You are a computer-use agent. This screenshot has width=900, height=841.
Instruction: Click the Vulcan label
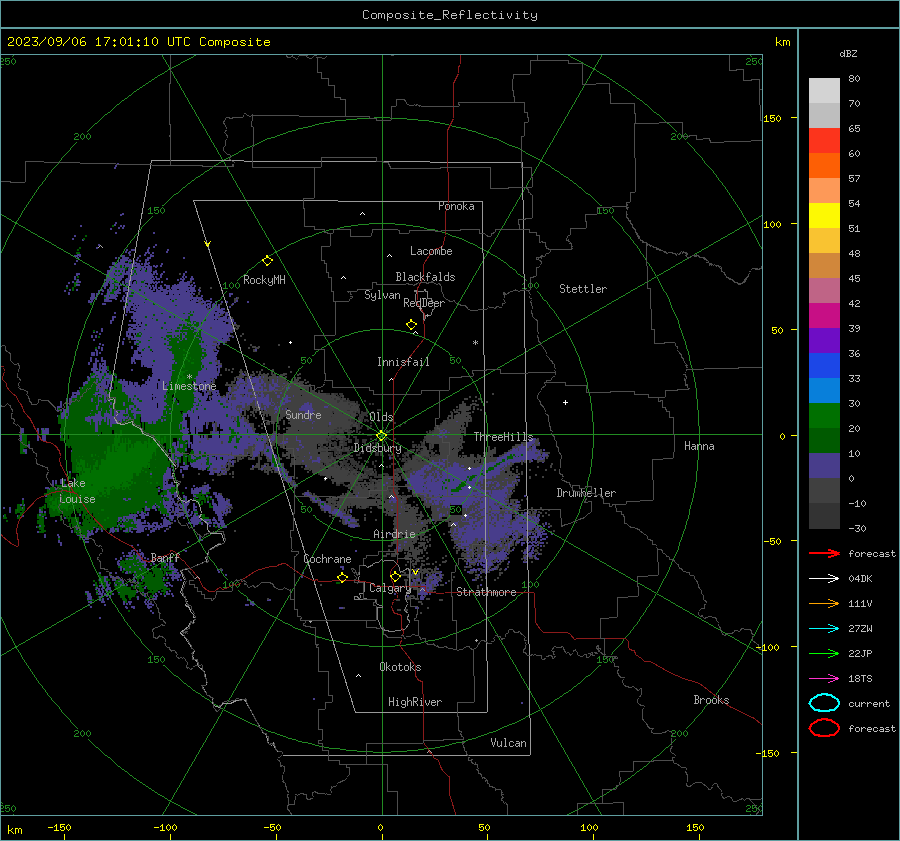pyautogui.click(x=508, y=743)
